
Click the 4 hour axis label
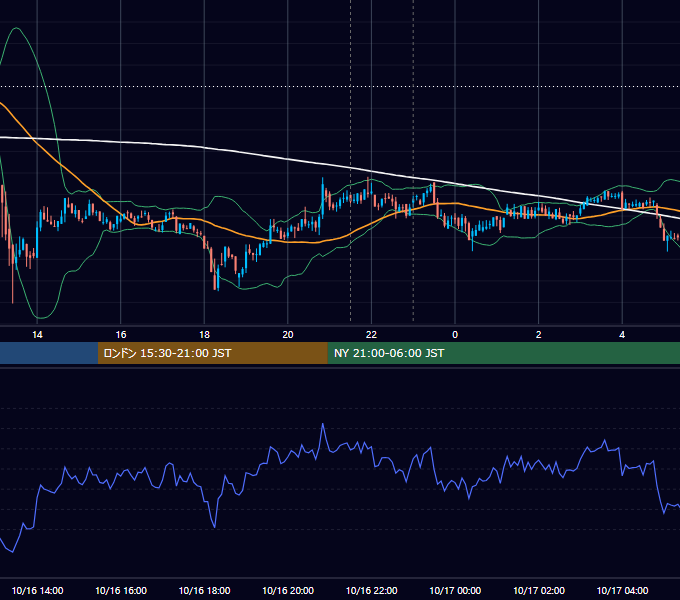(x=622, y=335)
